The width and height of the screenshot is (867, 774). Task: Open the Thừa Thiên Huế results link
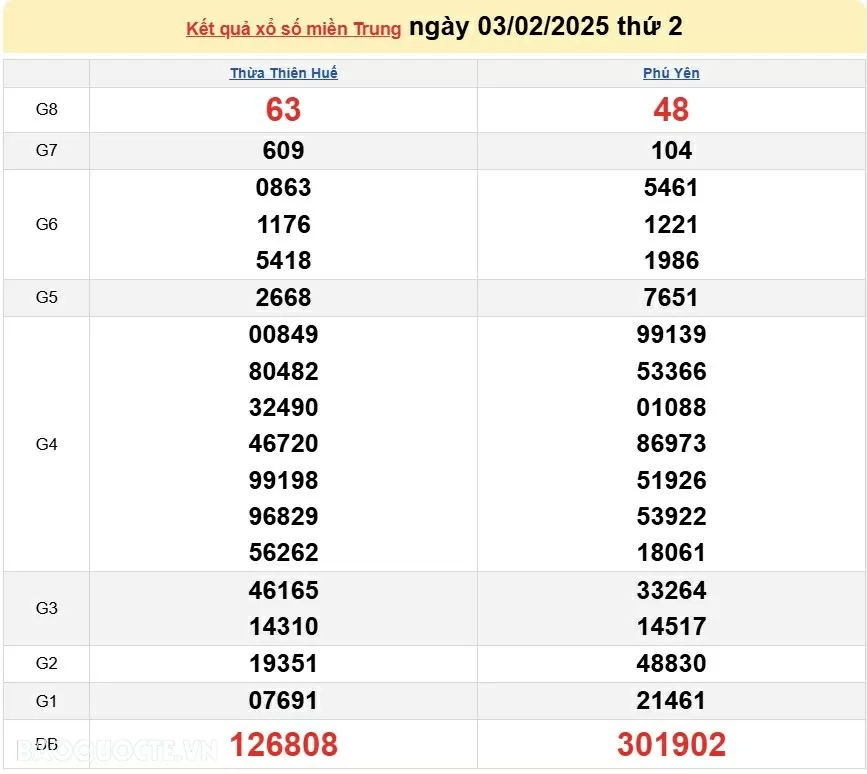(x=282, y=72)
